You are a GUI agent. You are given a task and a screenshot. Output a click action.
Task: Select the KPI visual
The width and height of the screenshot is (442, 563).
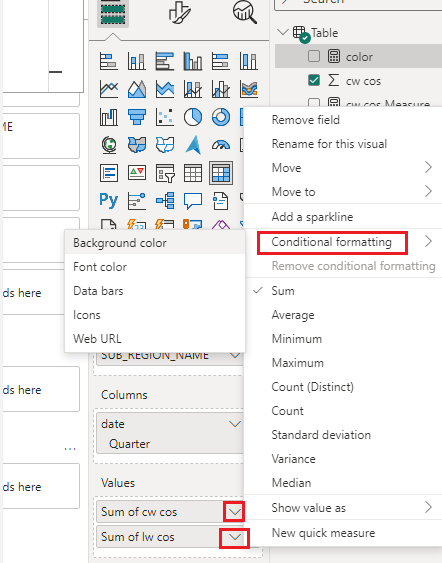137,173
